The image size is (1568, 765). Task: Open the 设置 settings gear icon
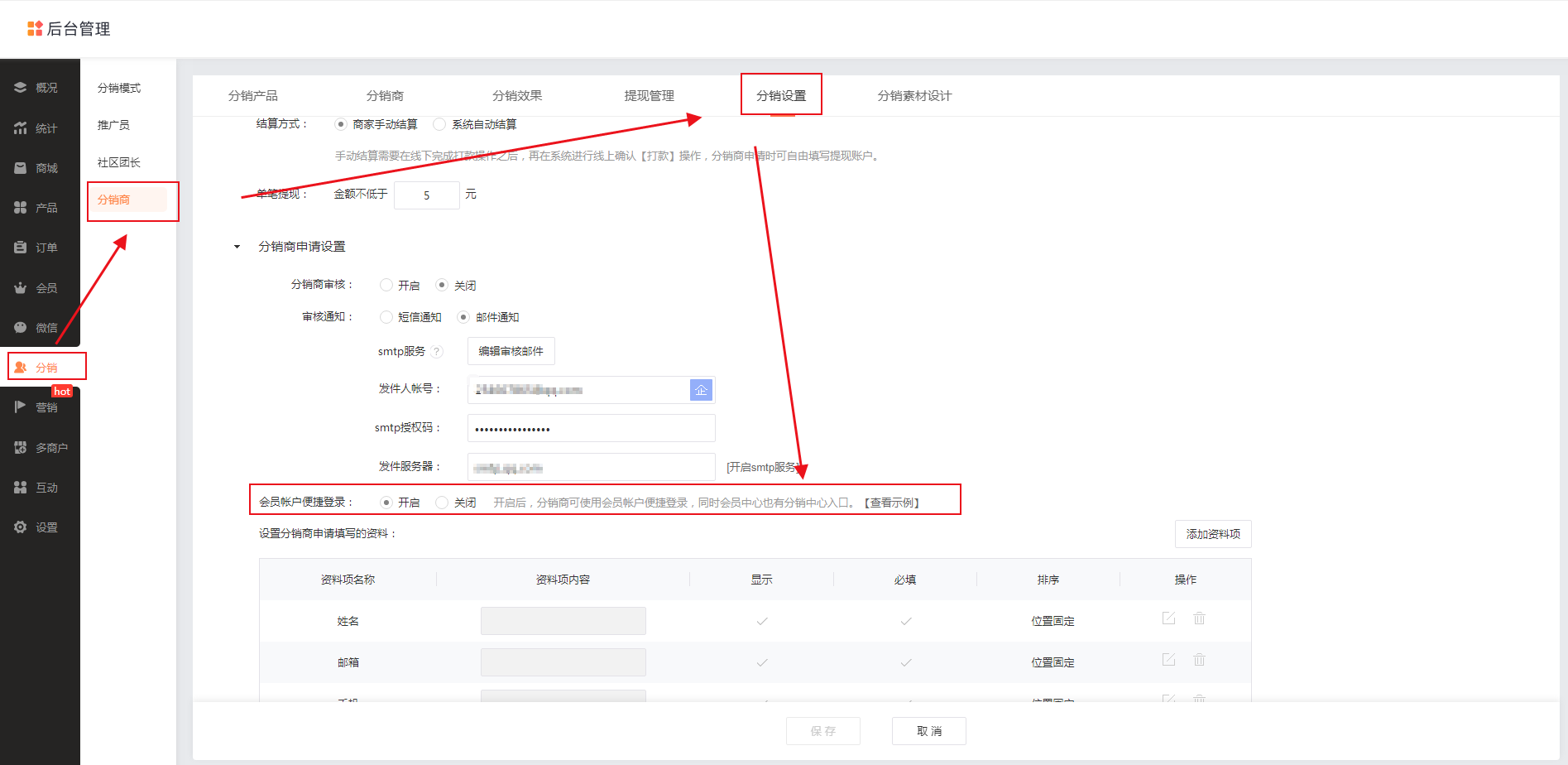[21, 527]
